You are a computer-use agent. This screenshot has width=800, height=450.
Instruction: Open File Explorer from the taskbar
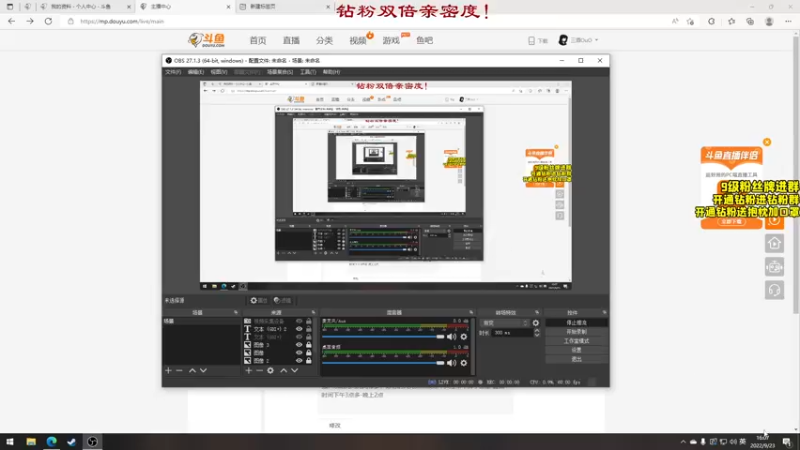31,442
